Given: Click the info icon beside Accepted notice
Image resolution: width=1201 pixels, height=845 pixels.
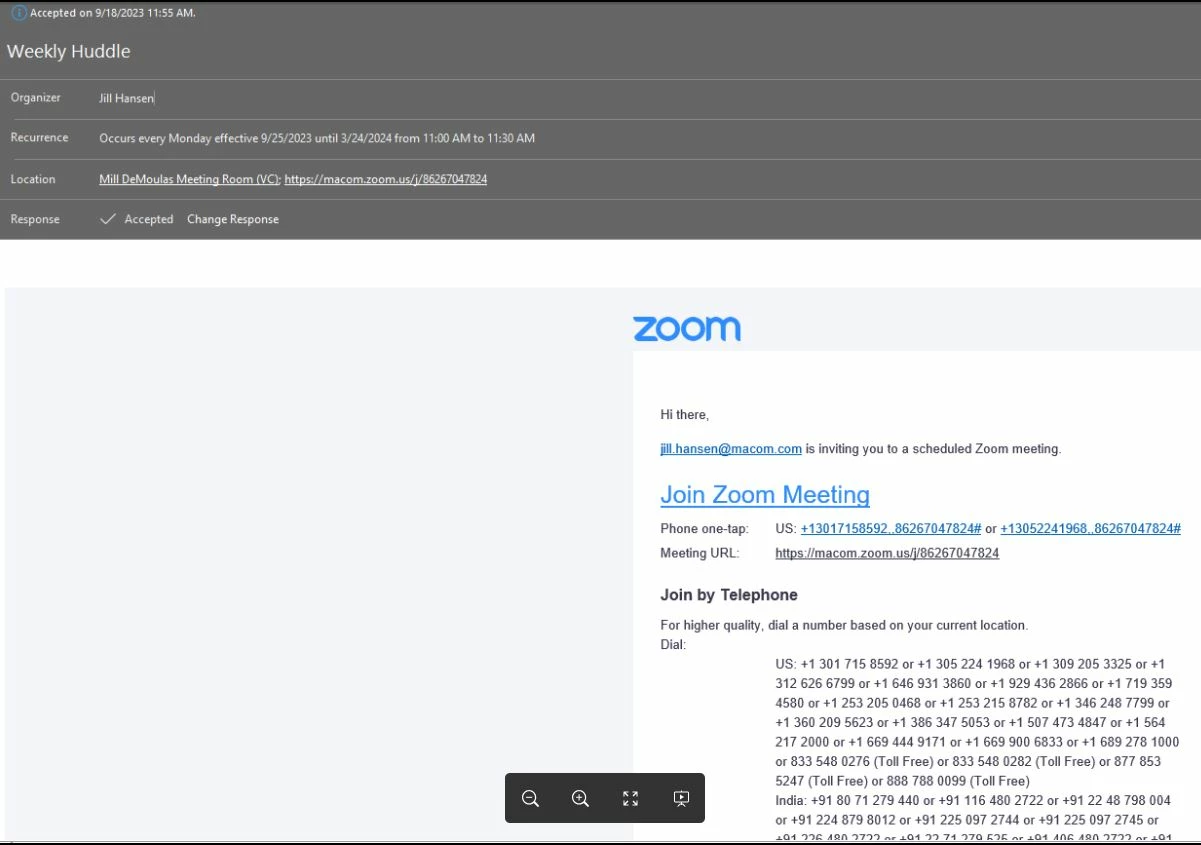Looking at the screenshot, I should pyautogui.click(x=18, y=13).
